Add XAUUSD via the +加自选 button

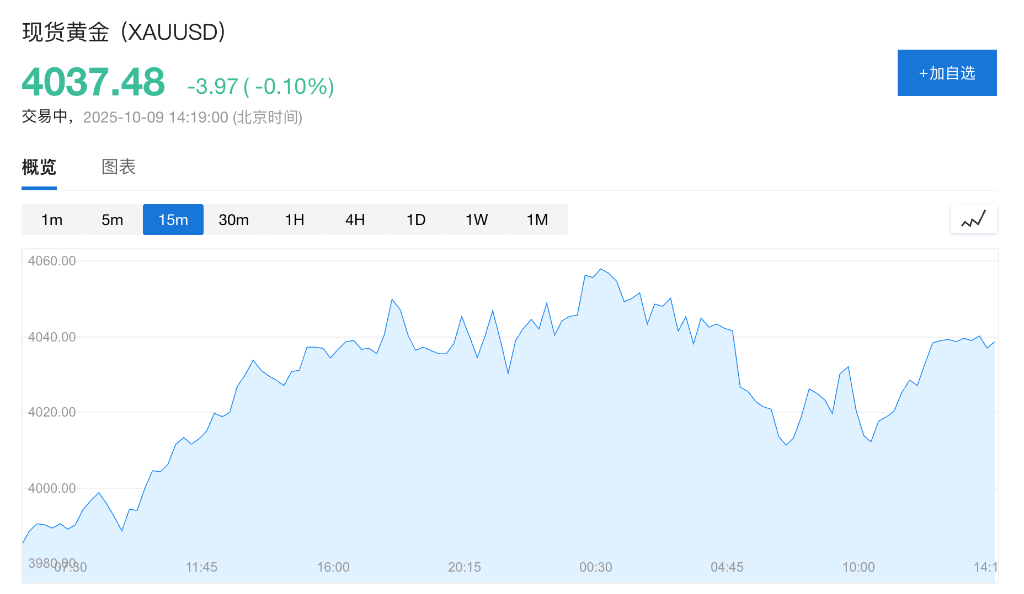coord(947,73)
